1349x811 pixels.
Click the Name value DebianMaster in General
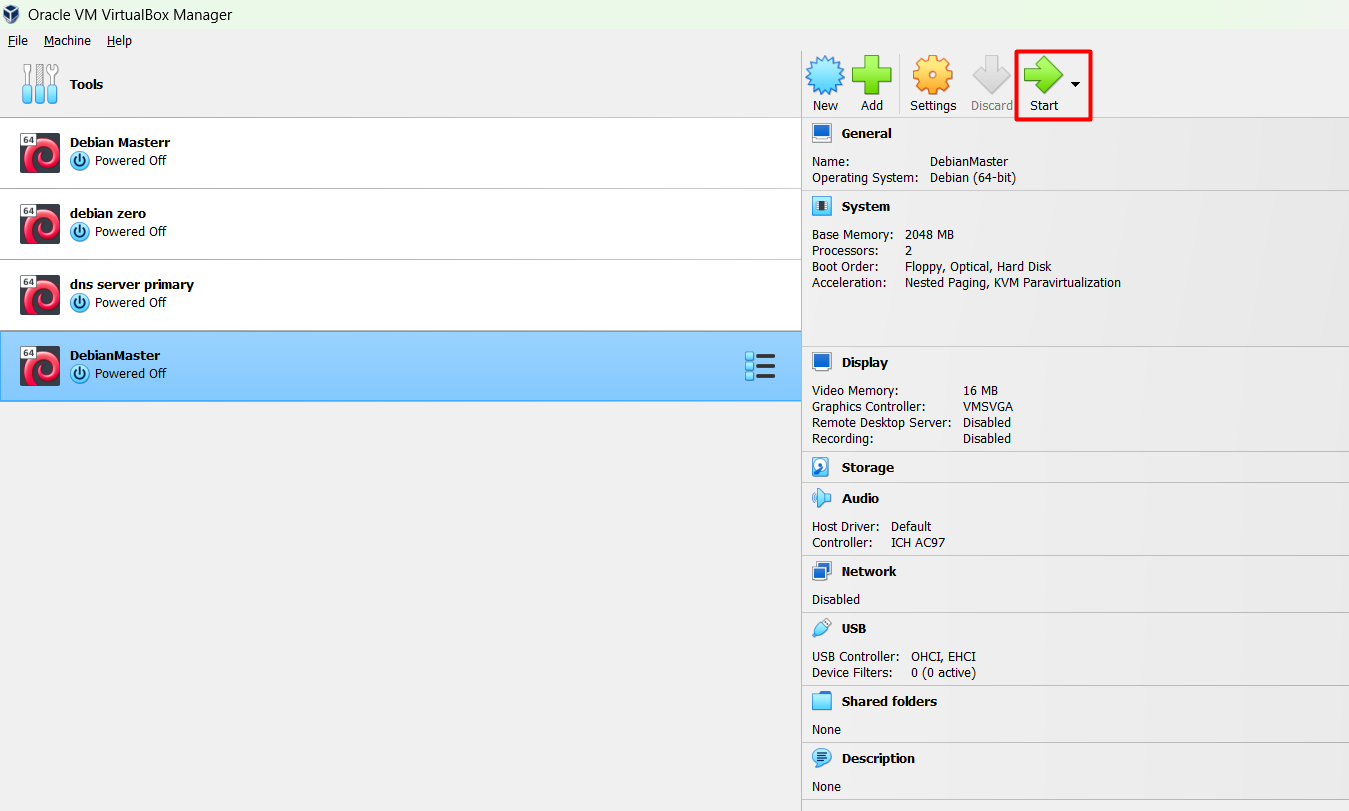tap(969, 161)
